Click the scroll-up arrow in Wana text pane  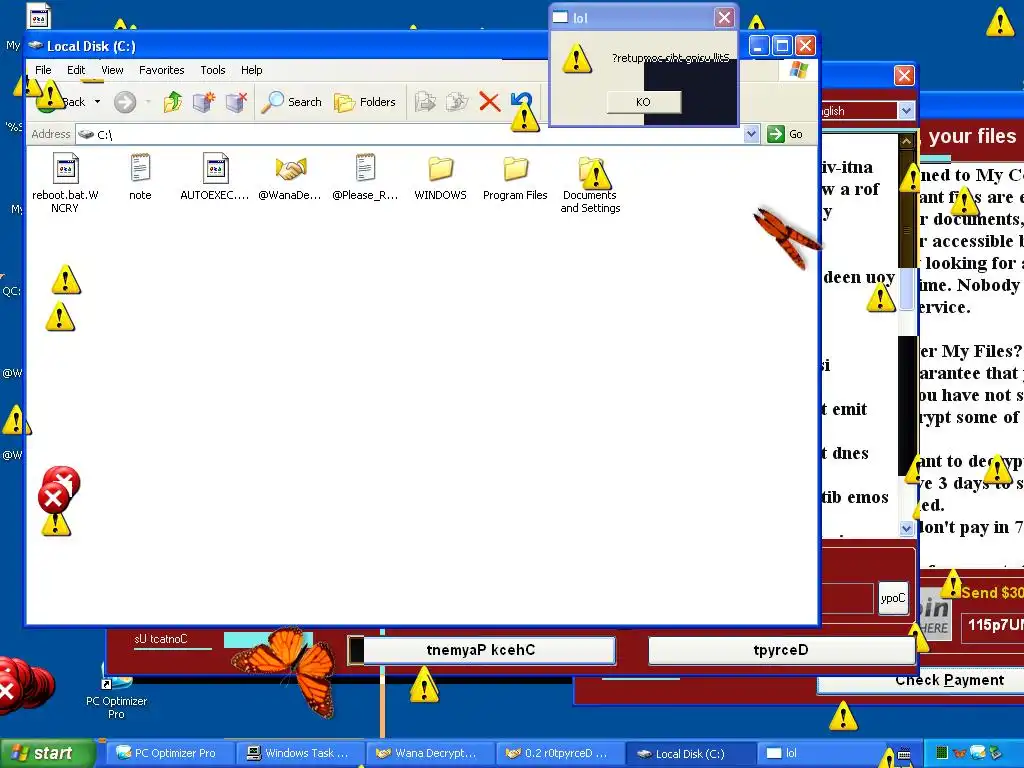(906, 141)
